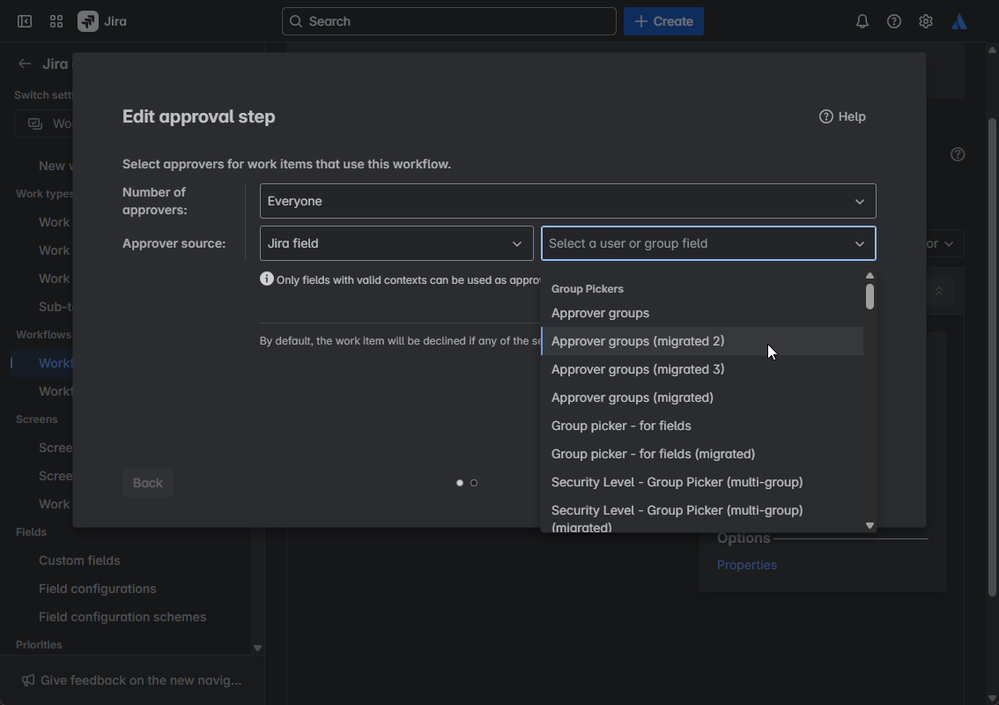Screen dimensions: 999x705
Task: Open the app switcher grid icon
Action: (x=56, y=21)
